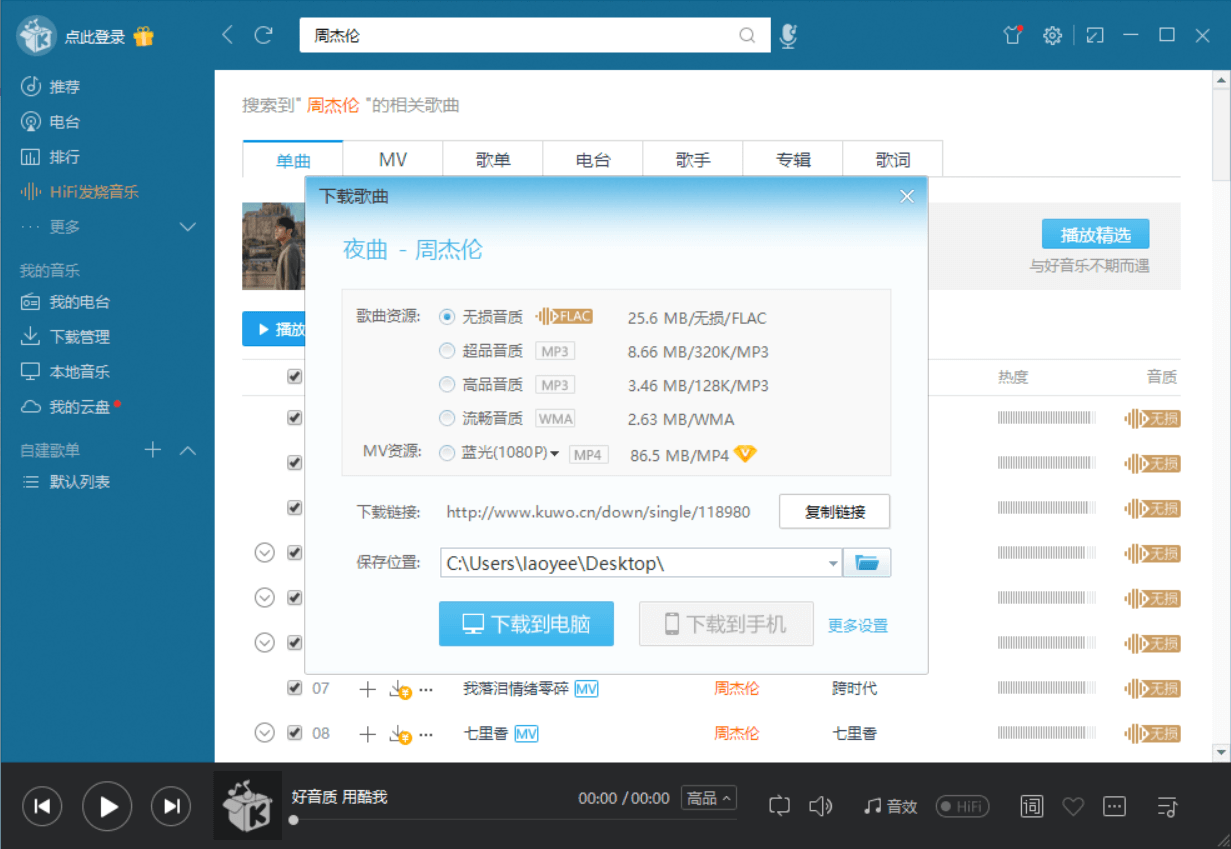
Task: Click the 下载到电脑 button
Action: [x=526, y=625]
